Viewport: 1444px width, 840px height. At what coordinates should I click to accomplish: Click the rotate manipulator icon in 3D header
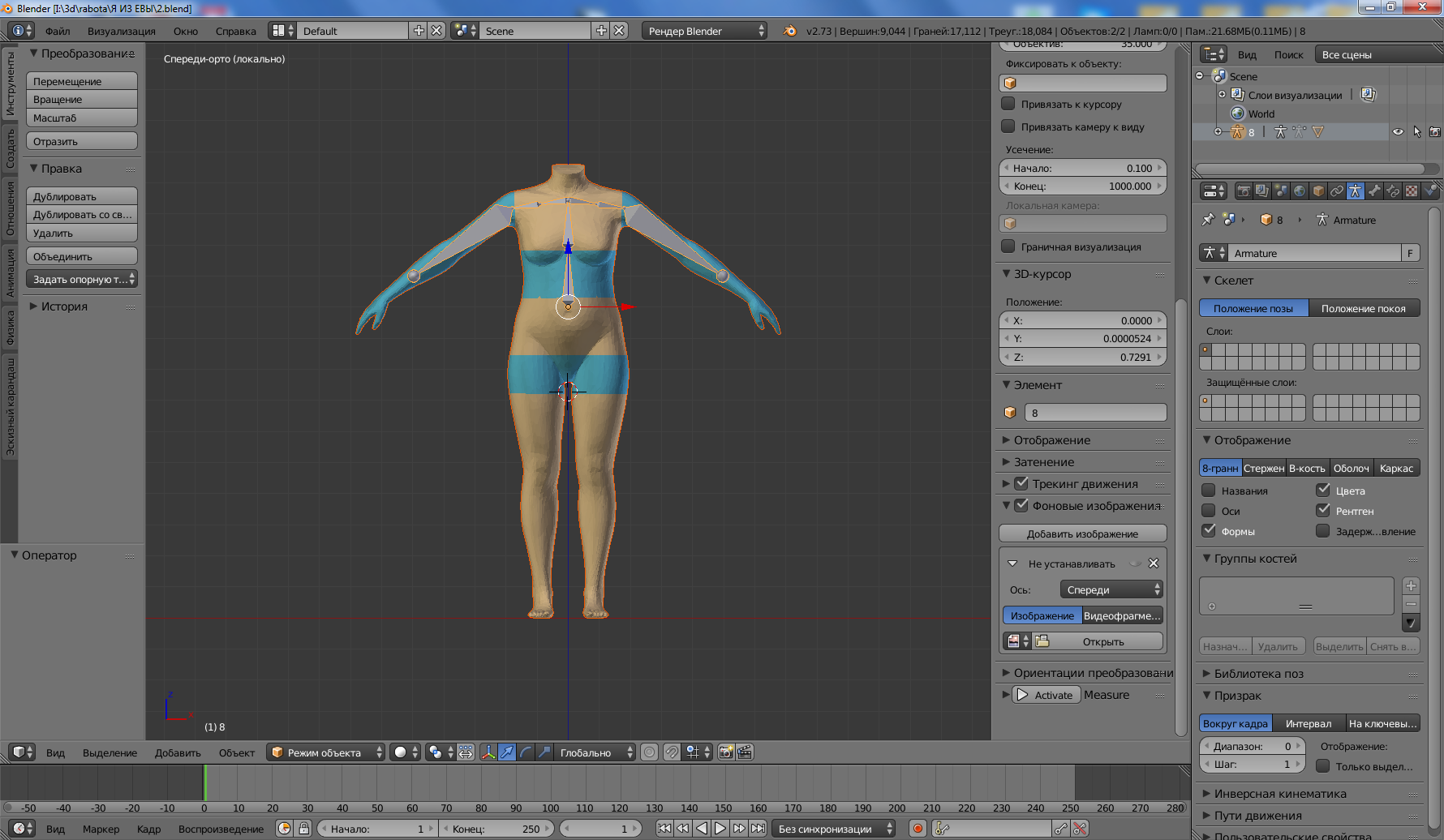tap(526, 752)
